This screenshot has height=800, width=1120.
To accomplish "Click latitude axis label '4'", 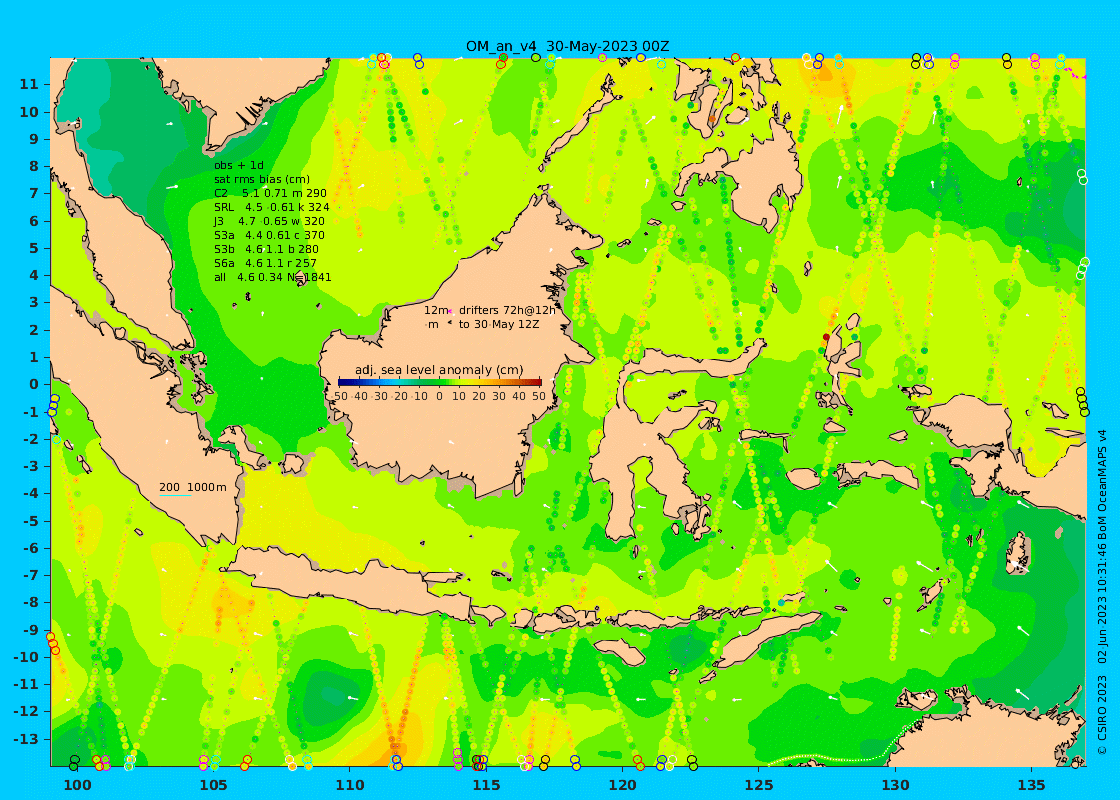I will pyautogui.click(x=34, y=275).
